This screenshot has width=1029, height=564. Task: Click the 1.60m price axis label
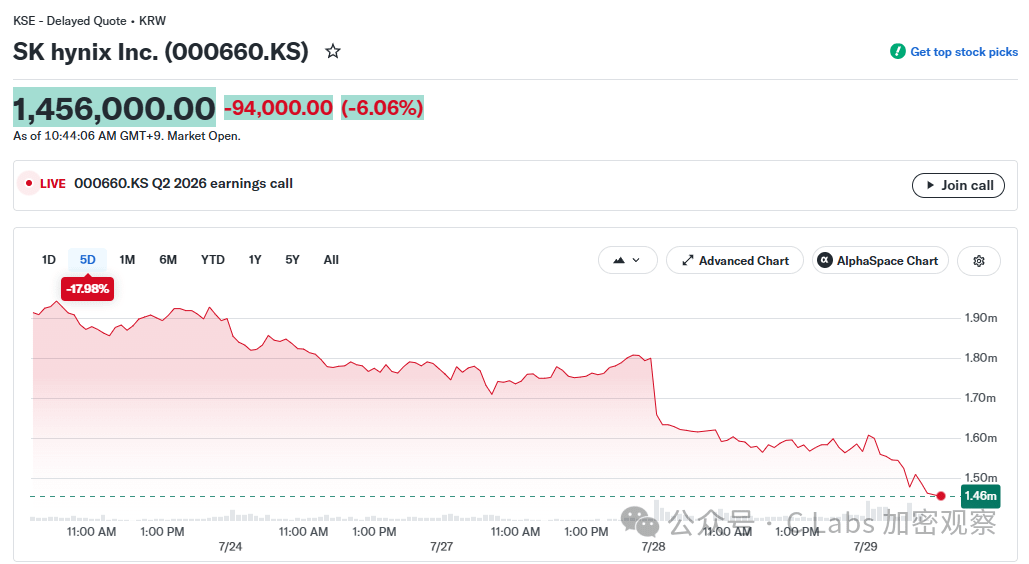pos(980,438)
